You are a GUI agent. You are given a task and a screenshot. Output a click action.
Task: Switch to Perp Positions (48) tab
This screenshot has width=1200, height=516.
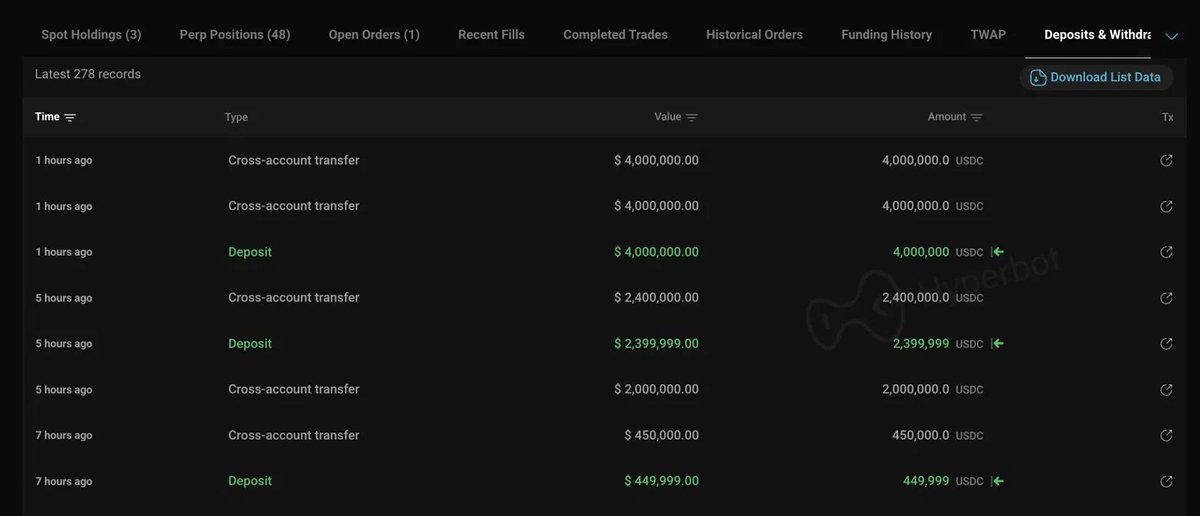pos(235,34)
